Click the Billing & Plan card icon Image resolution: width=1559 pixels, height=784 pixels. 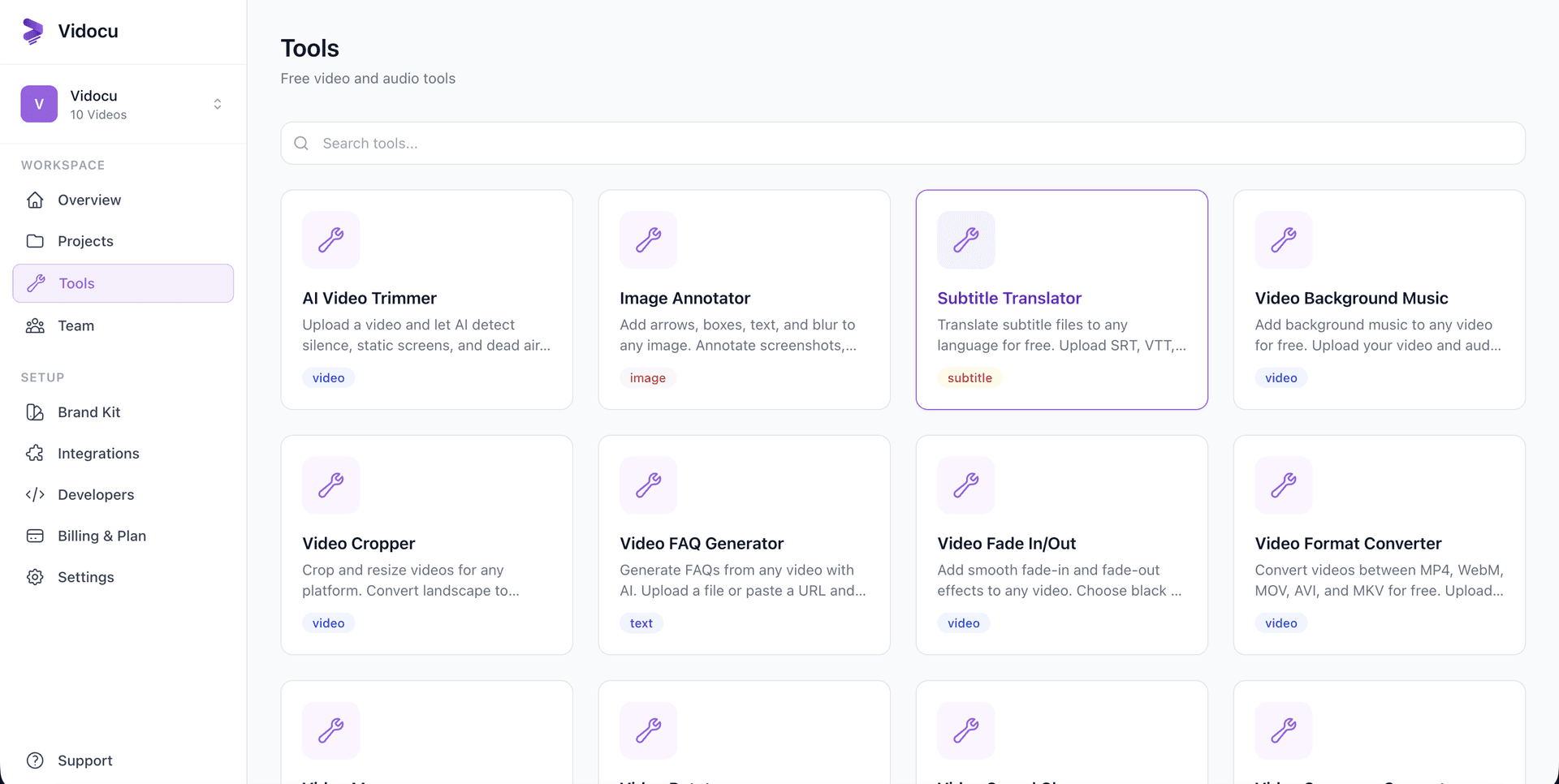tap(36, 536)
